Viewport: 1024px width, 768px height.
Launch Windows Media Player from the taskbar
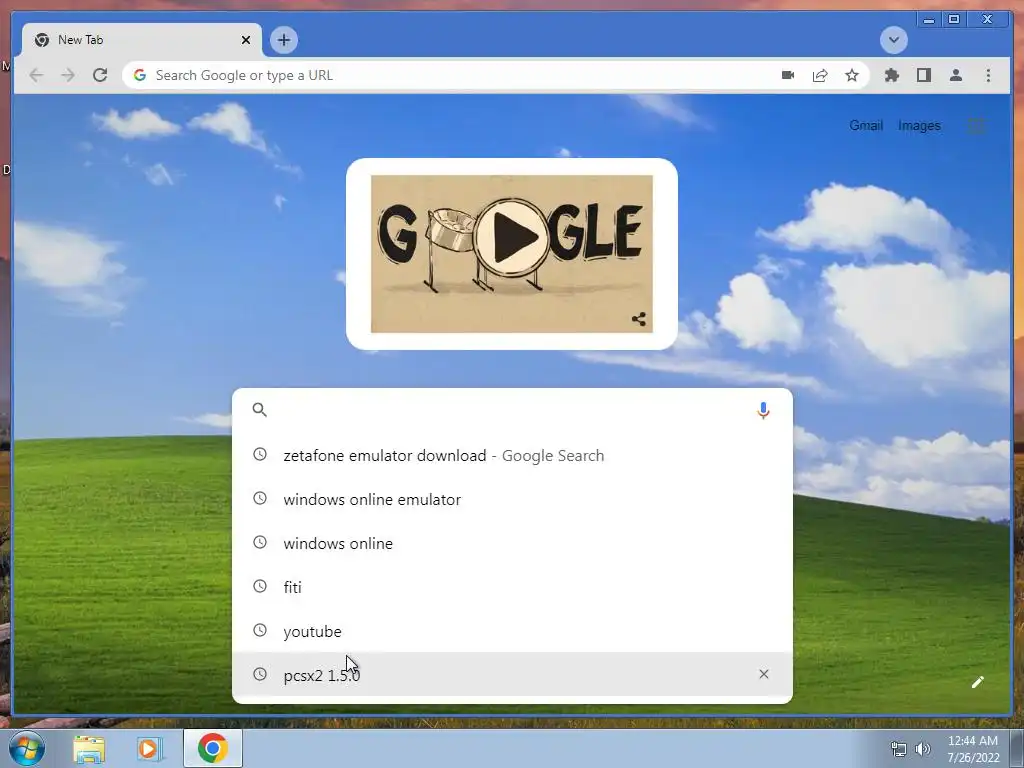click(x=150, y=749)
